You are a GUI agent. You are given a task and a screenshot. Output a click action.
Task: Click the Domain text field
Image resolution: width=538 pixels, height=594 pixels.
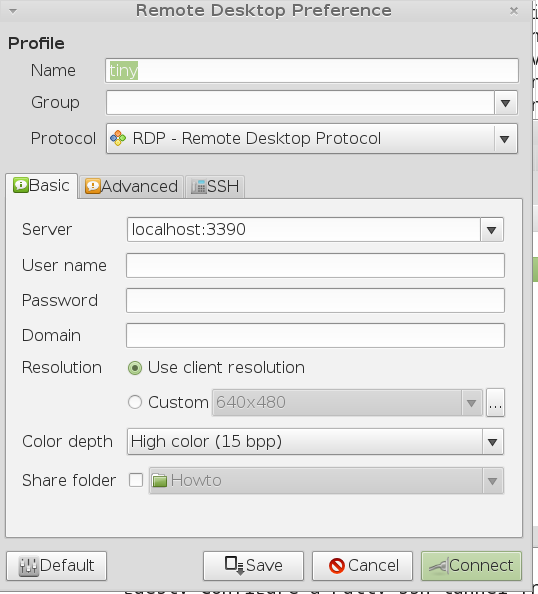(315, 335)
